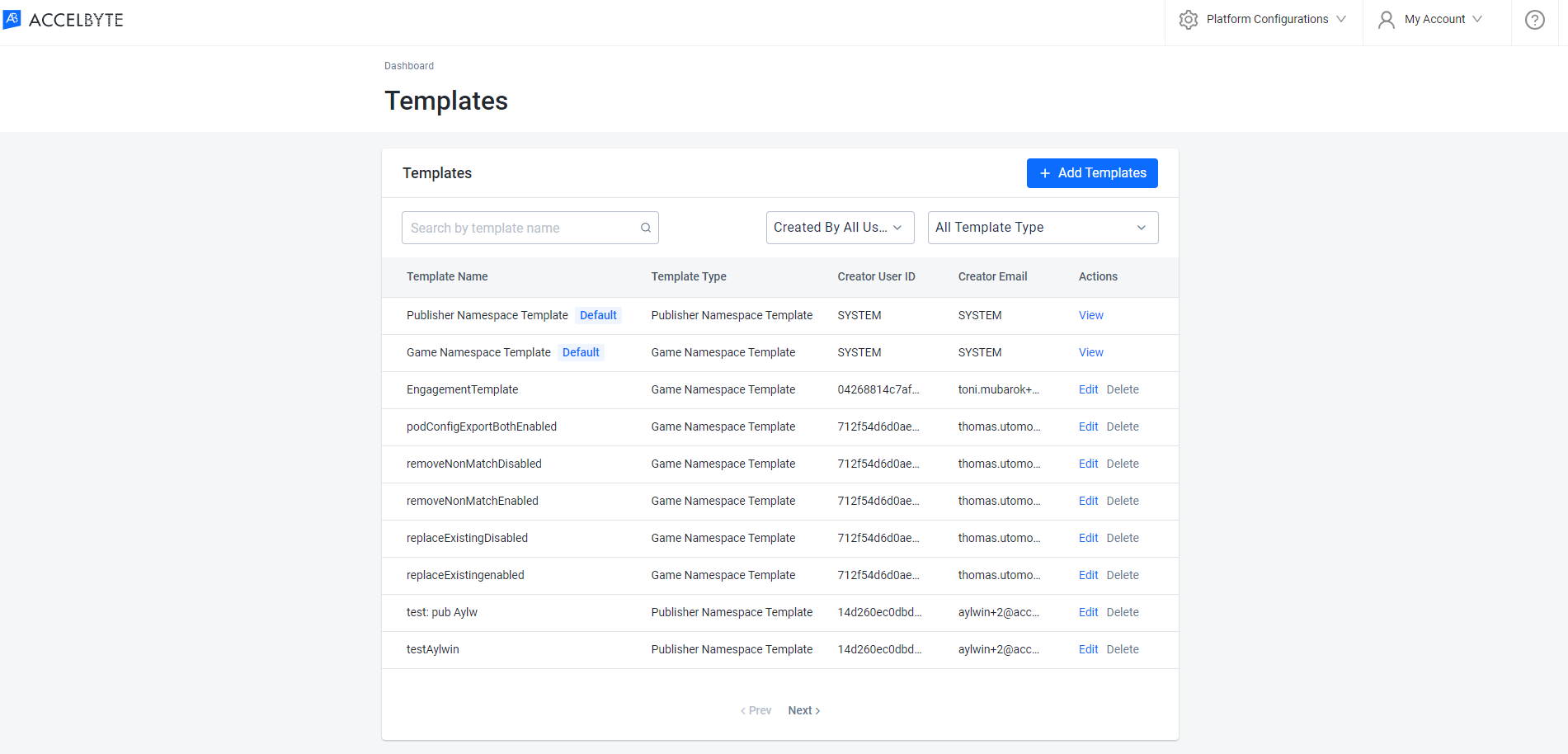The height and width of the screenshot is (754, 1568).
Task: Delete removeNonMatchDisabled template
Action: (1123, 464)
